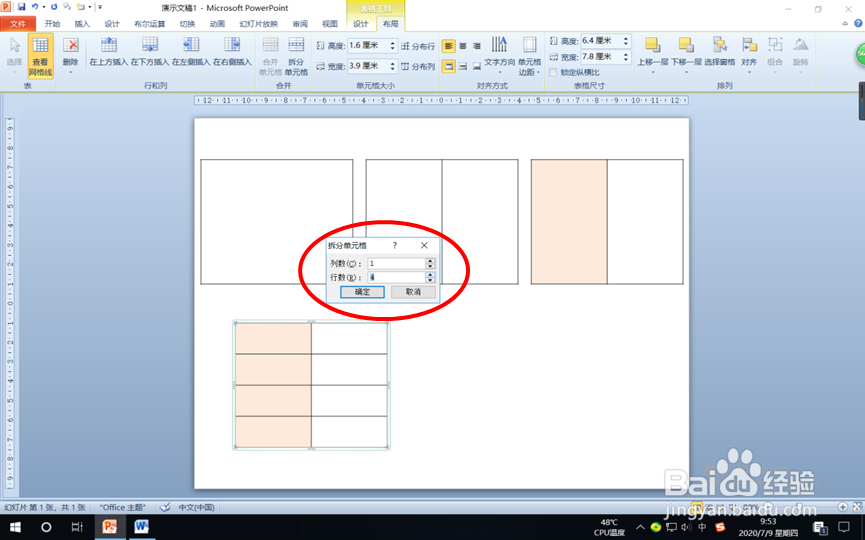Switch to the 布尔运算 tab
The height and width of the screenshot is (540, 865).
pyautogui.click(x=149, y=24)
